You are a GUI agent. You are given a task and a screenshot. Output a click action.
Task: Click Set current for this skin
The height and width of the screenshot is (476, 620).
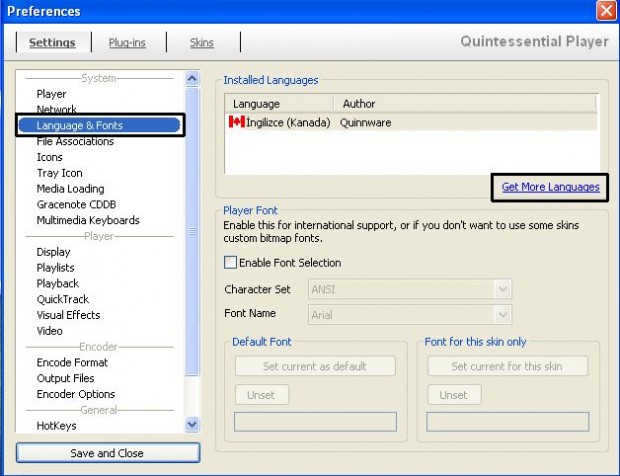pyautogui.click(x=507, y=366)
